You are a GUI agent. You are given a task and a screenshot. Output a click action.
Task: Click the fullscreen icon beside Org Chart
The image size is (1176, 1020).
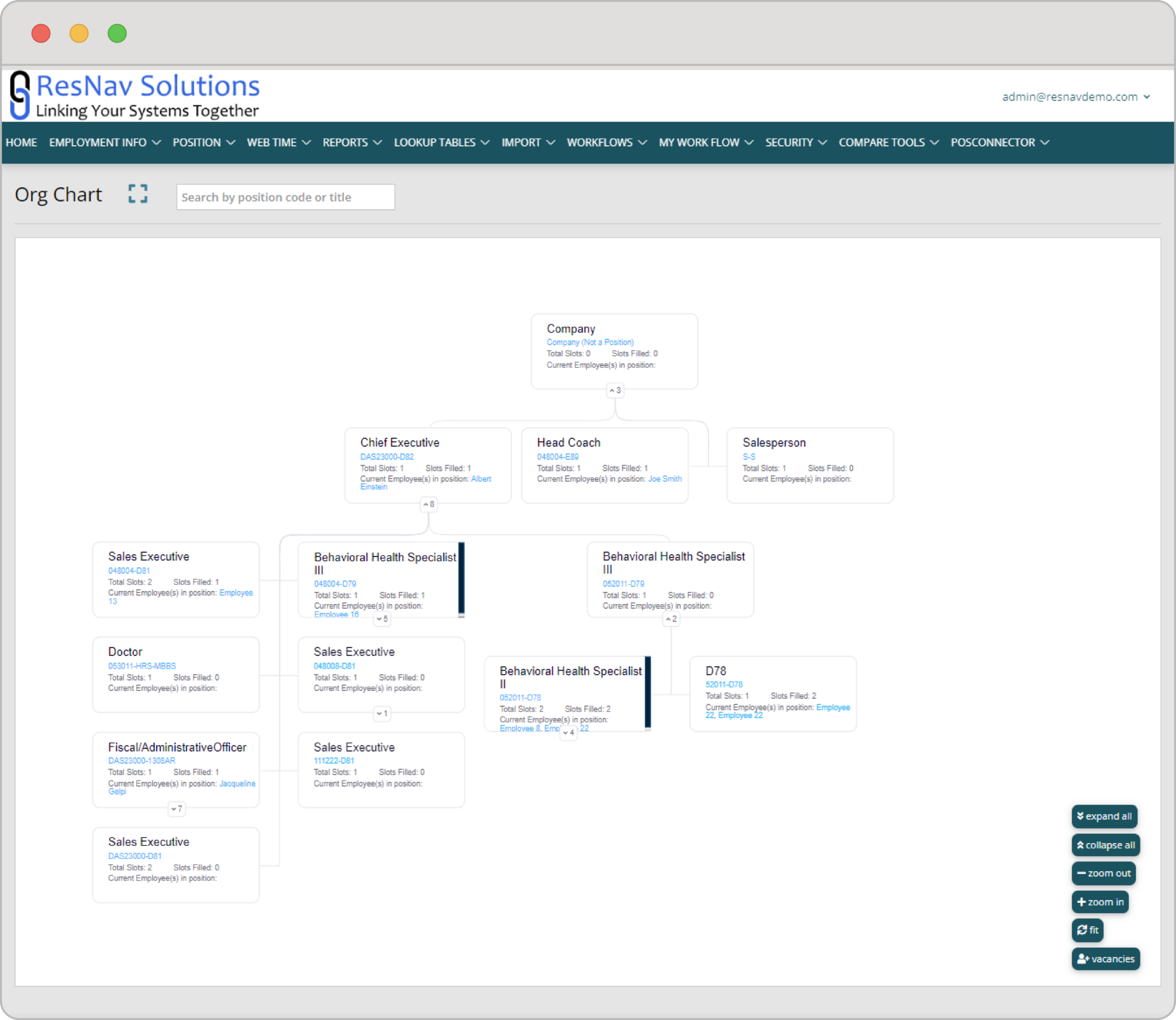138,194
